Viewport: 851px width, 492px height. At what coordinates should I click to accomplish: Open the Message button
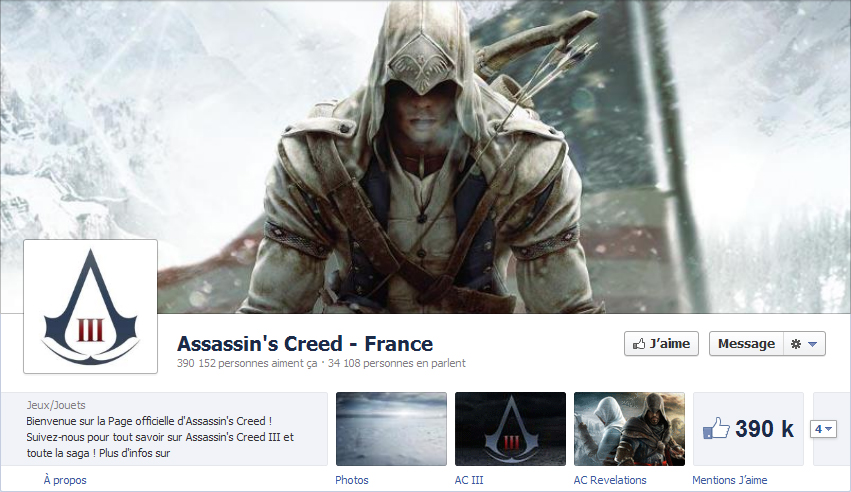(x=746, y=344)
